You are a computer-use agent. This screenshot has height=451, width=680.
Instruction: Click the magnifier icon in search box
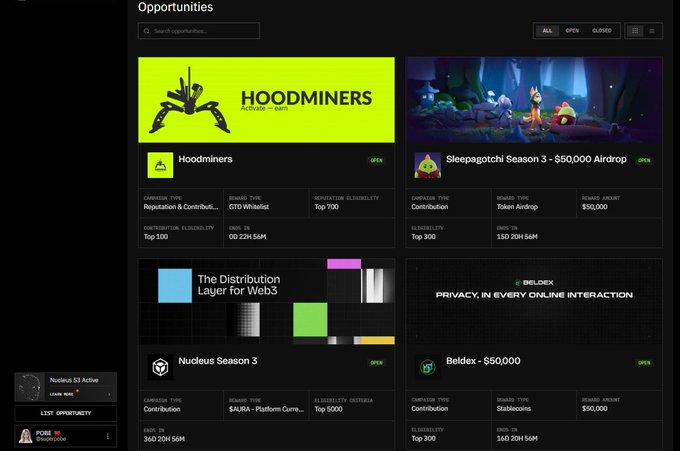[147, 31]
